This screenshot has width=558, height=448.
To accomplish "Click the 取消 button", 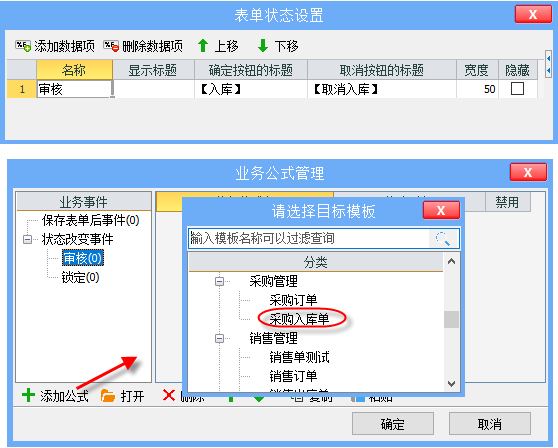I will (x=490, y=424).
